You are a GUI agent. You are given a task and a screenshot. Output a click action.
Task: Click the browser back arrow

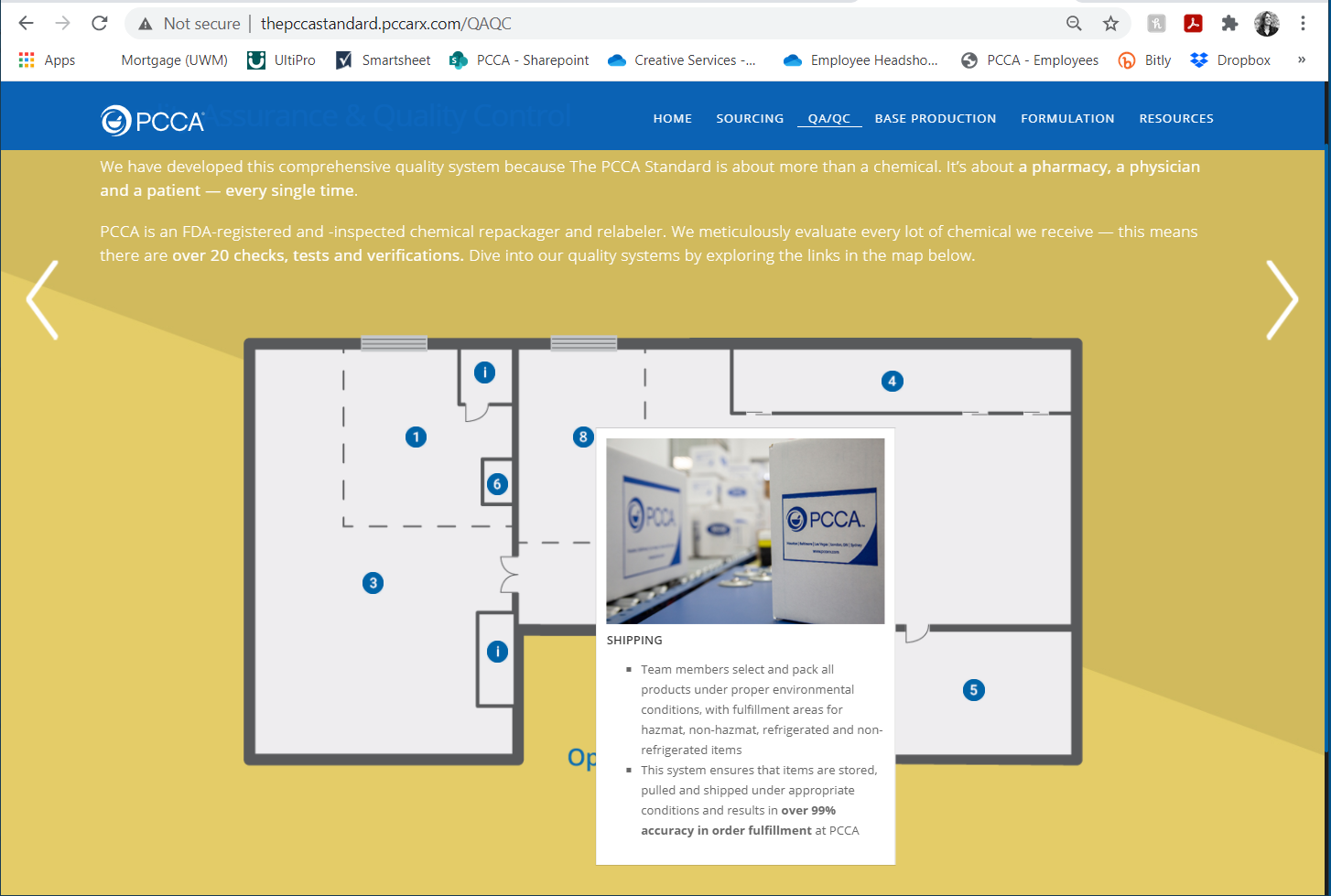pyautogui.click(x=26, y=24)
